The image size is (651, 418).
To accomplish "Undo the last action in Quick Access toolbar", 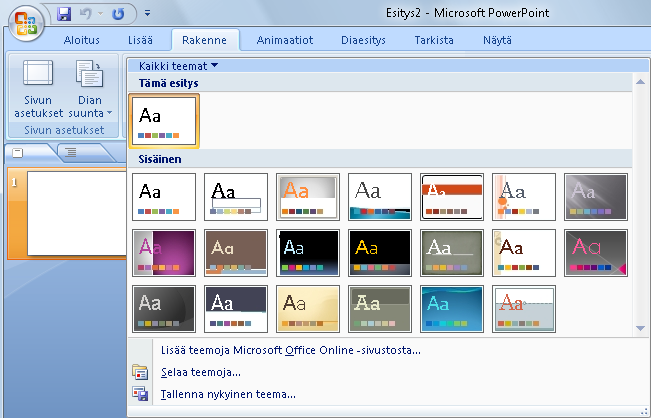I will pos(86,14).
